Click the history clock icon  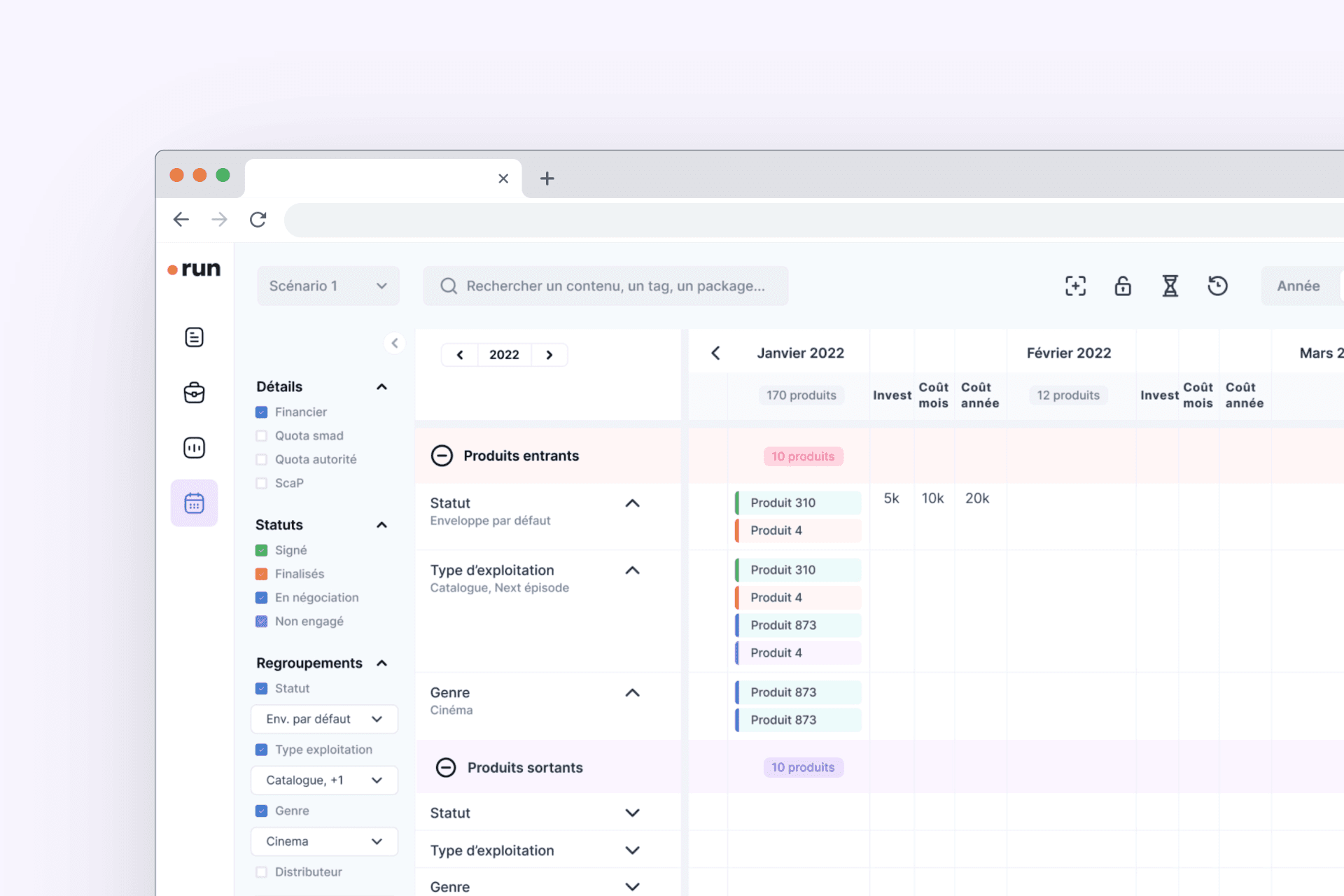point(1217,286)
